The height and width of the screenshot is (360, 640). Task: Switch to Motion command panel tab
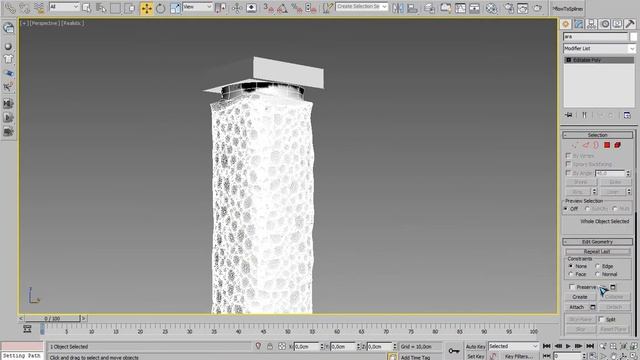604,24
